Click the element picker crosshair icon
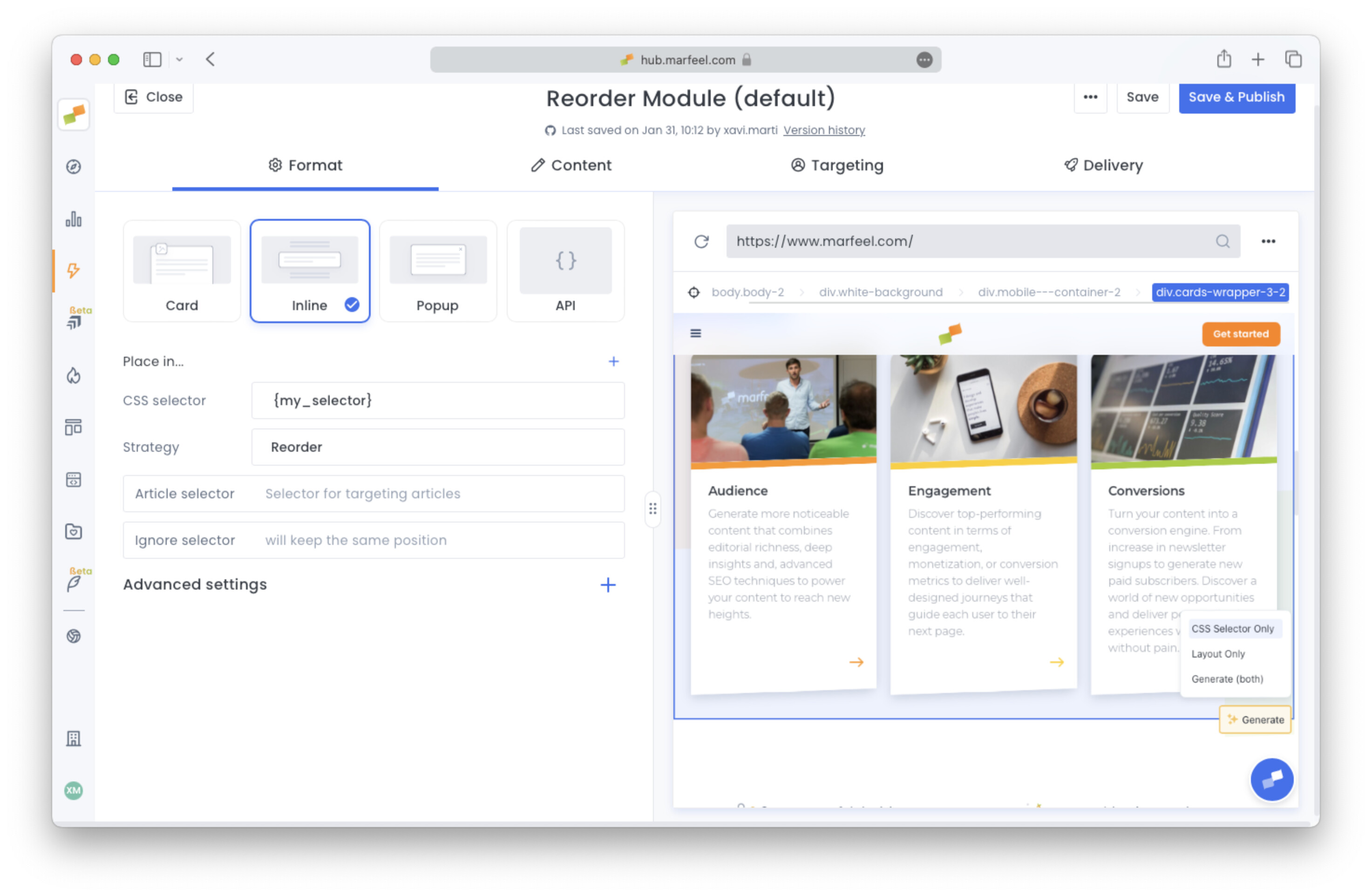Viewport: 1372px width, 896px height. click(694, 292)
